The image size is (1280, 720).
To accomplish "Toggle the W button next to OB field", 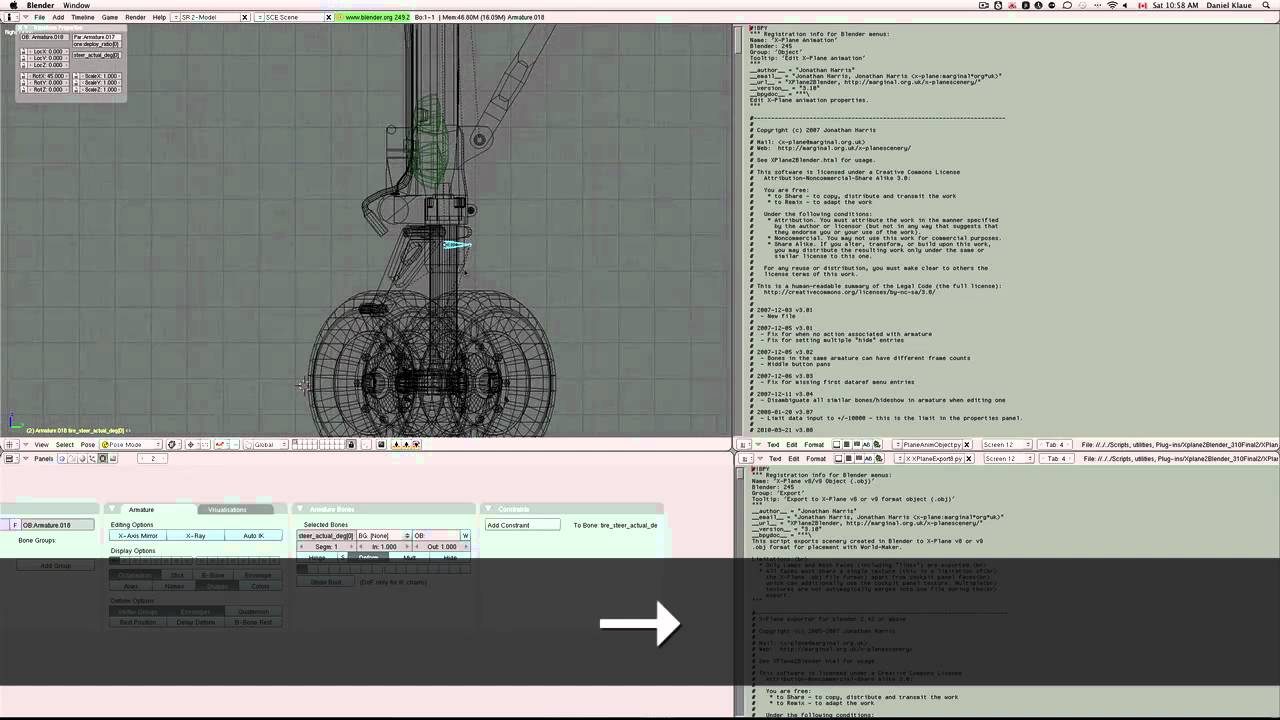I will pos(465,536).
